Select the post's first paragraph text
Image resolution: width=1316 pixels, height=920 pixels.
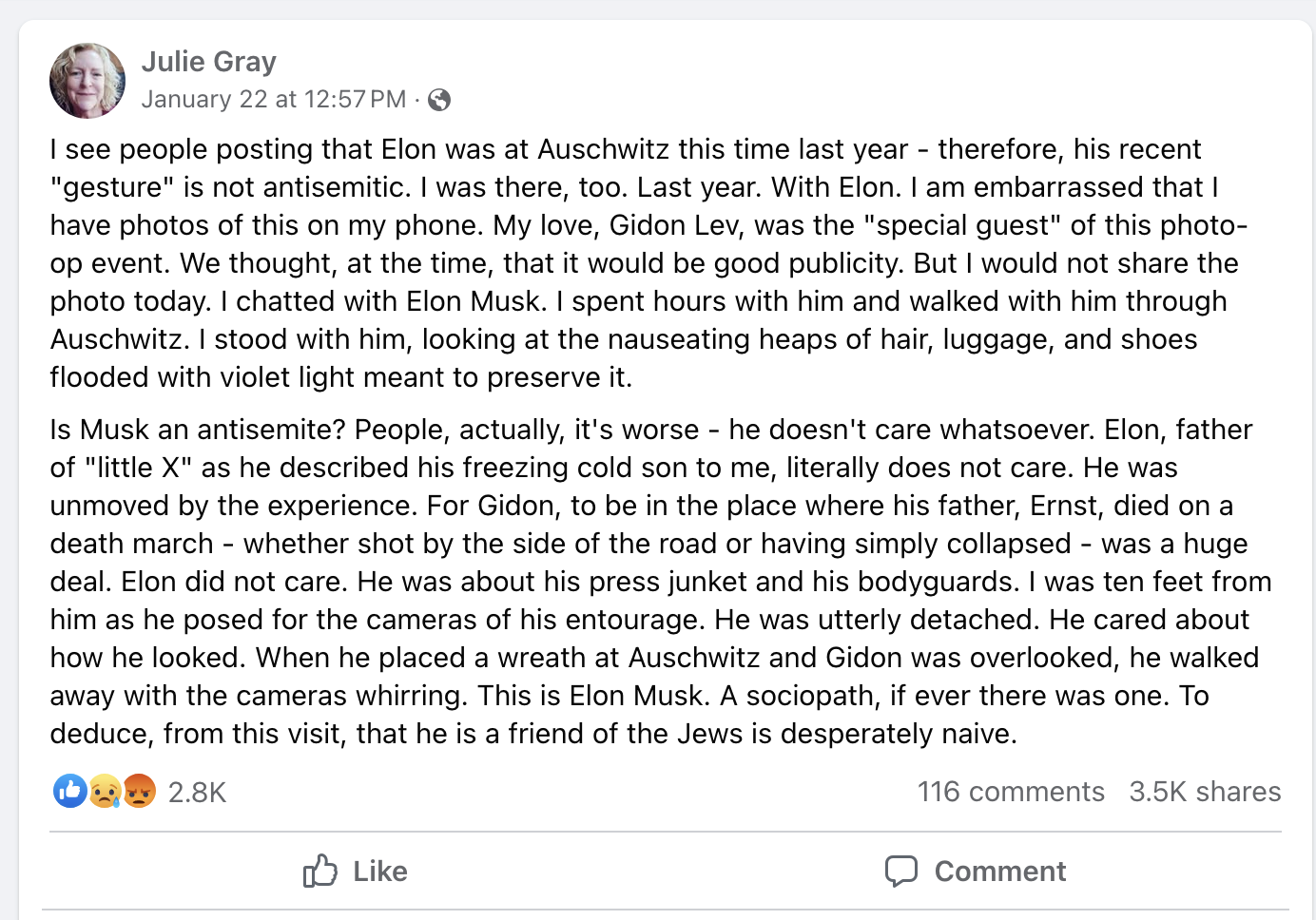coord(656,263)
